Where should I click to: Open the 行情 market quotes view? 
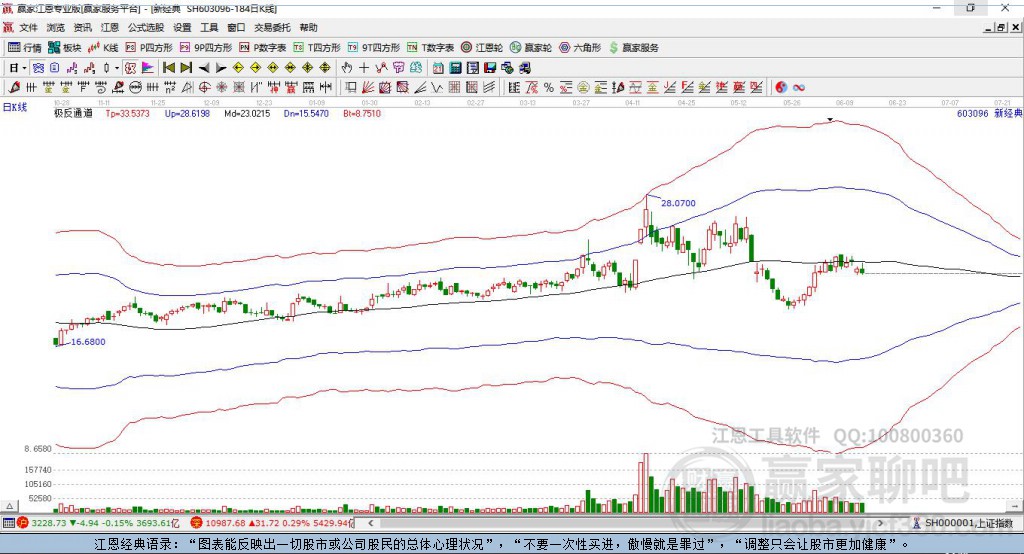tap(24, 48)
